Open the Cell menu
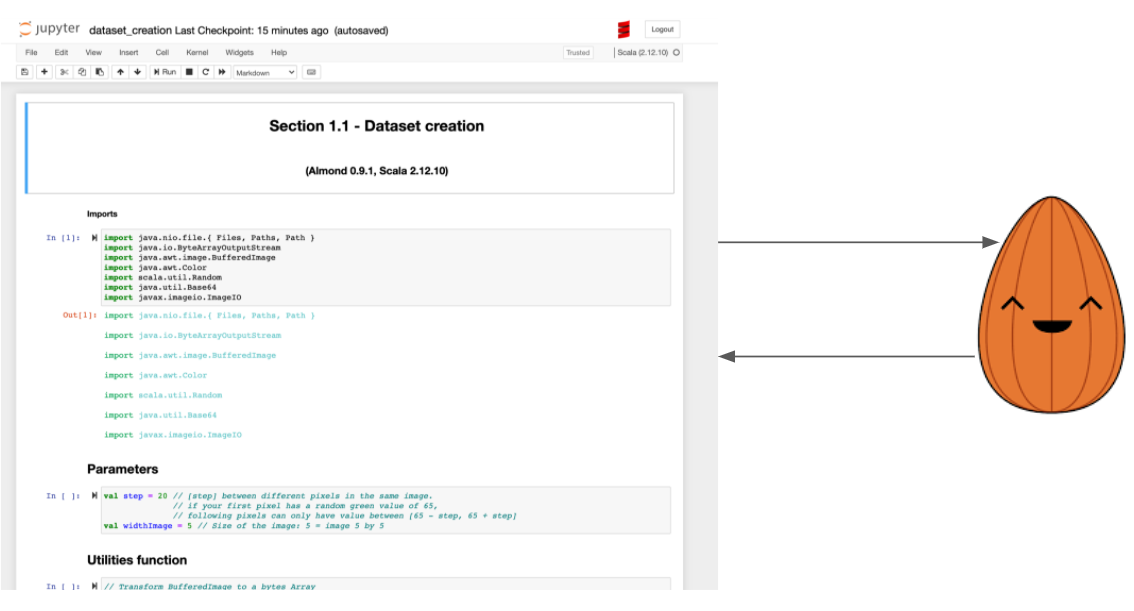Image resolution: width=1134 pixels, height=611 pixels. pos(162,53)
